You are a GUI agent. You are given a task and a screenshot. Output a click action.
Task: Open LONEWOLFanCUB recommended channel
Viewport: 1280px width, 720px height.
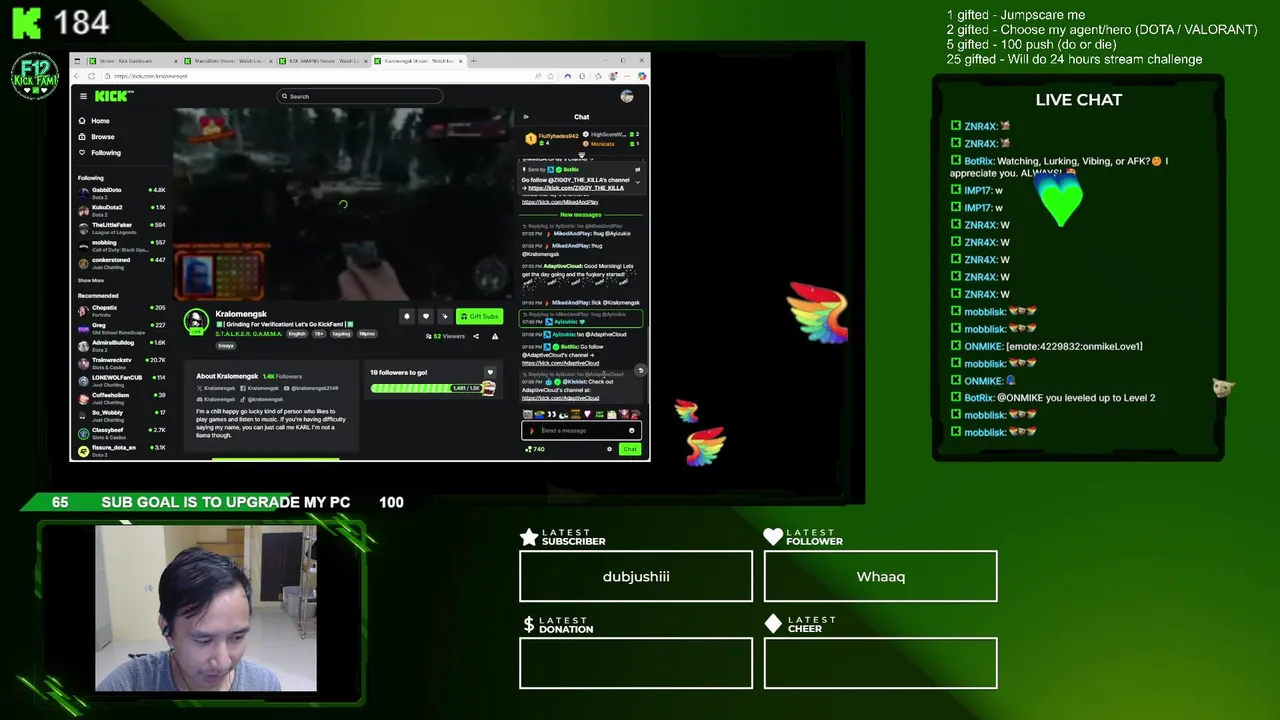pyautogui.click(x=121, y=379)
